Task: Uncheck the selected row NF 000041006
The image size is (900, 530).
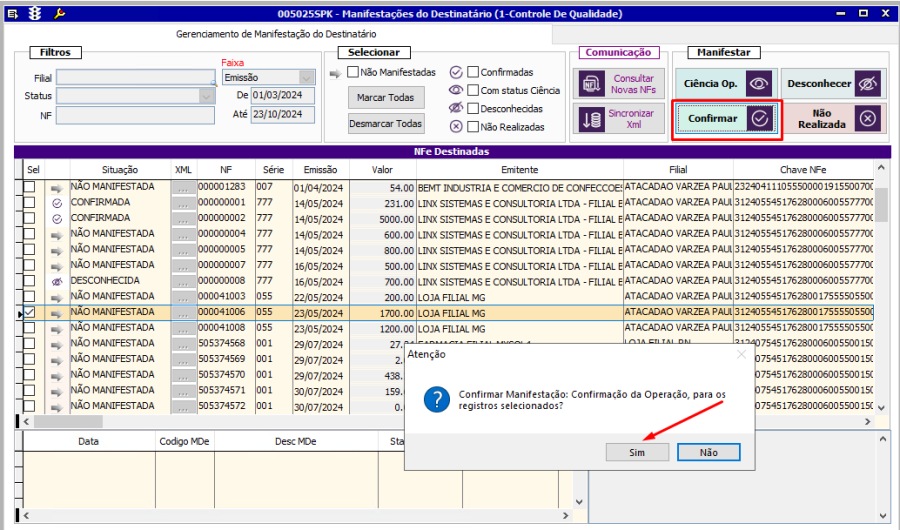Action: pos(30,313)
